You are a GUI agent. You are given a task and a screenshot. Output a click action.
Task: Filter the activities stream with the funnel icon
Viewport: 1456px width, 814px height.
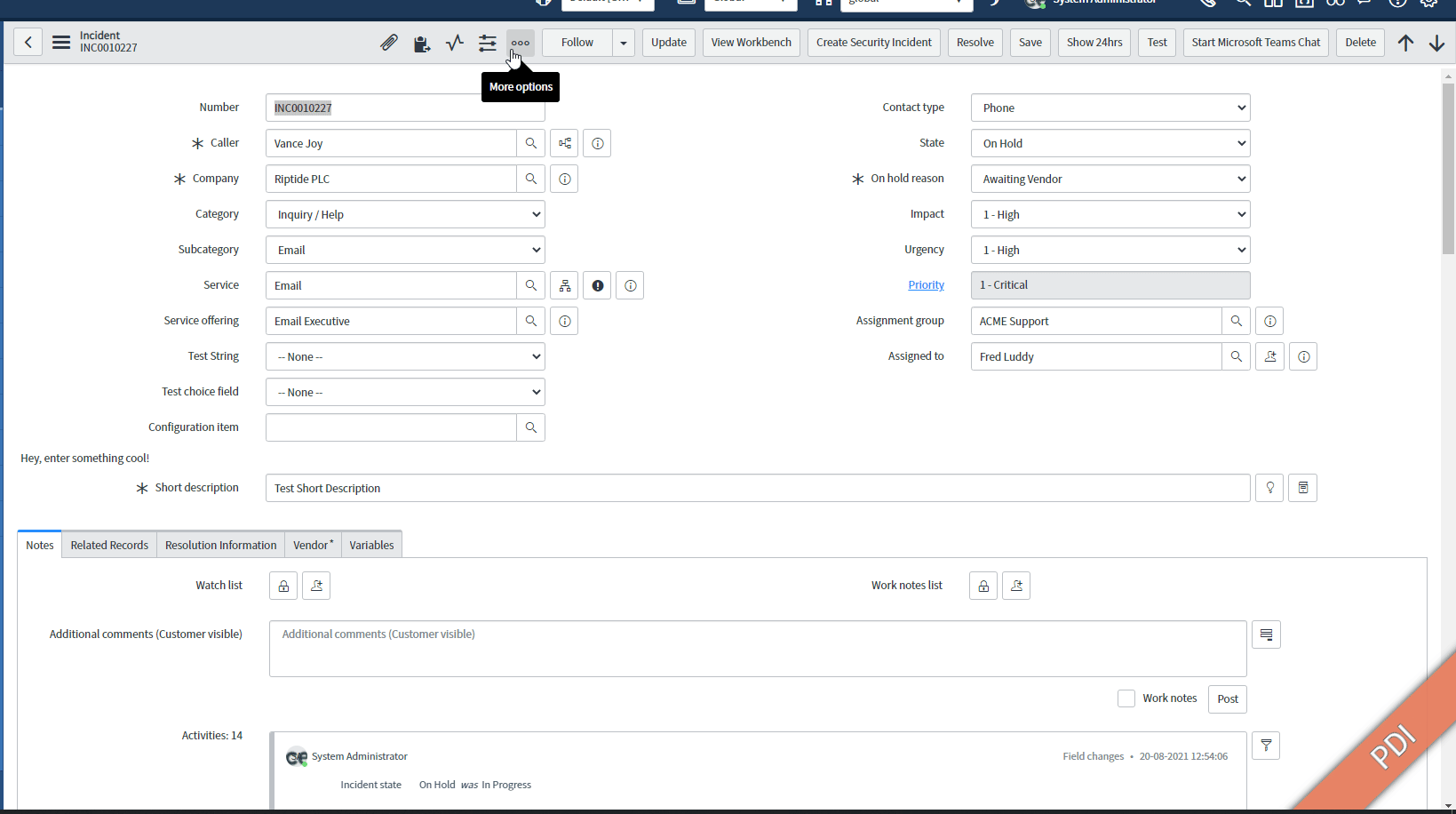point(1265,746)
